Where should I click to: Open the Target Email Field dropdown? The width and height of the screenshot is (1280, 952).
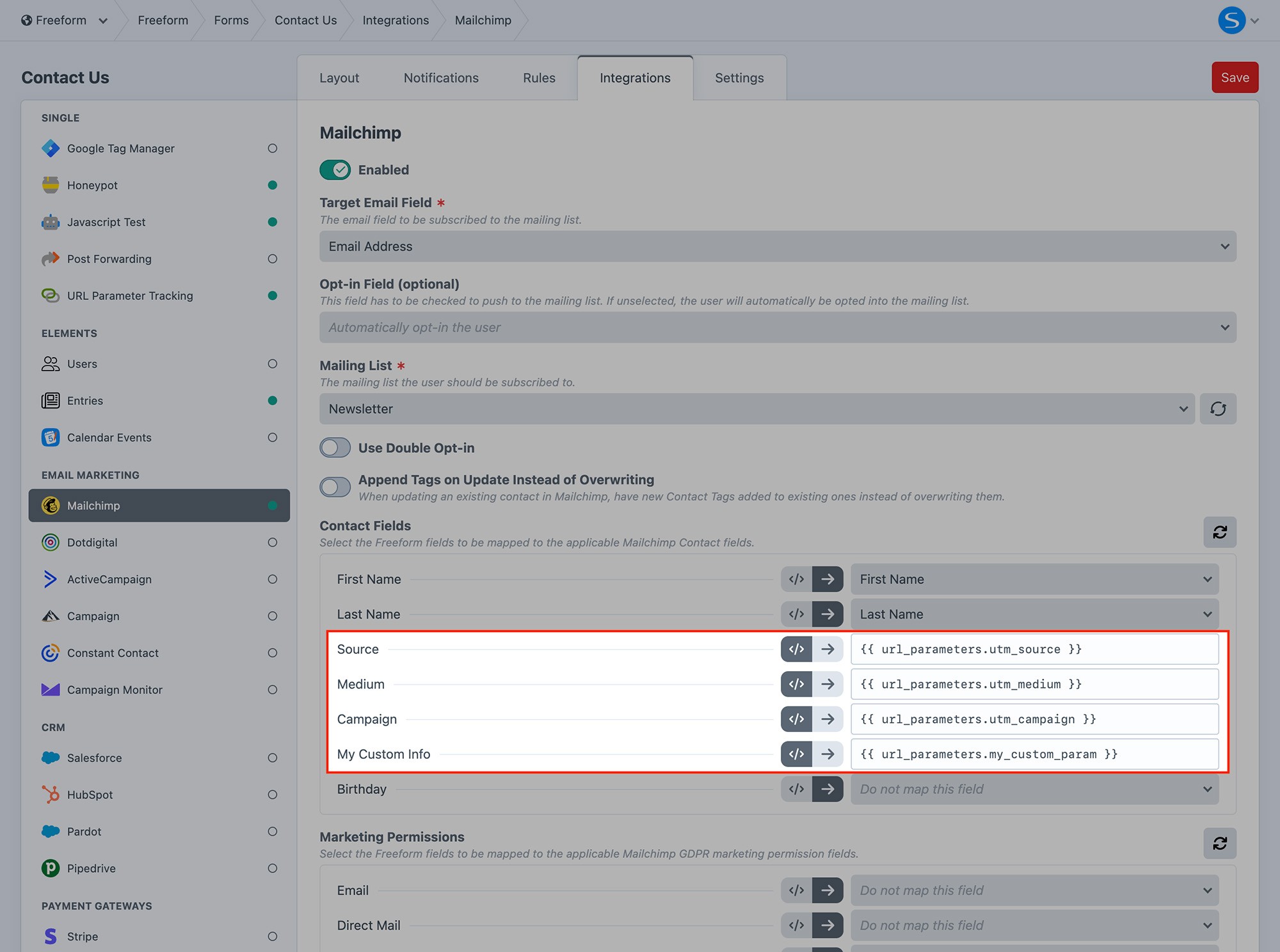pyautogui.click(x=778, y=246)
